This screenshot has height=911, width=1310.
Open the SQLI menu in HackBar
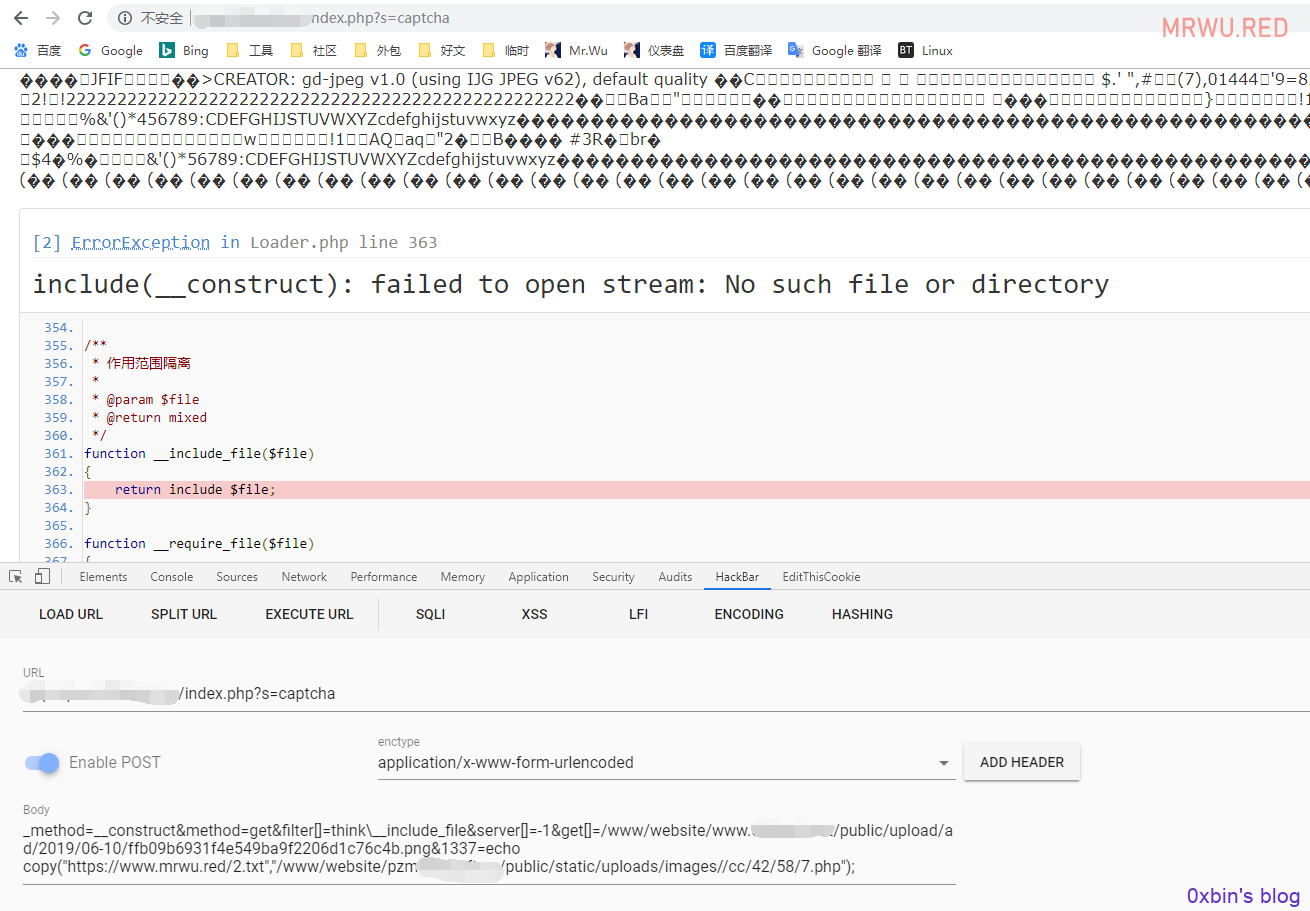[430, 614]
